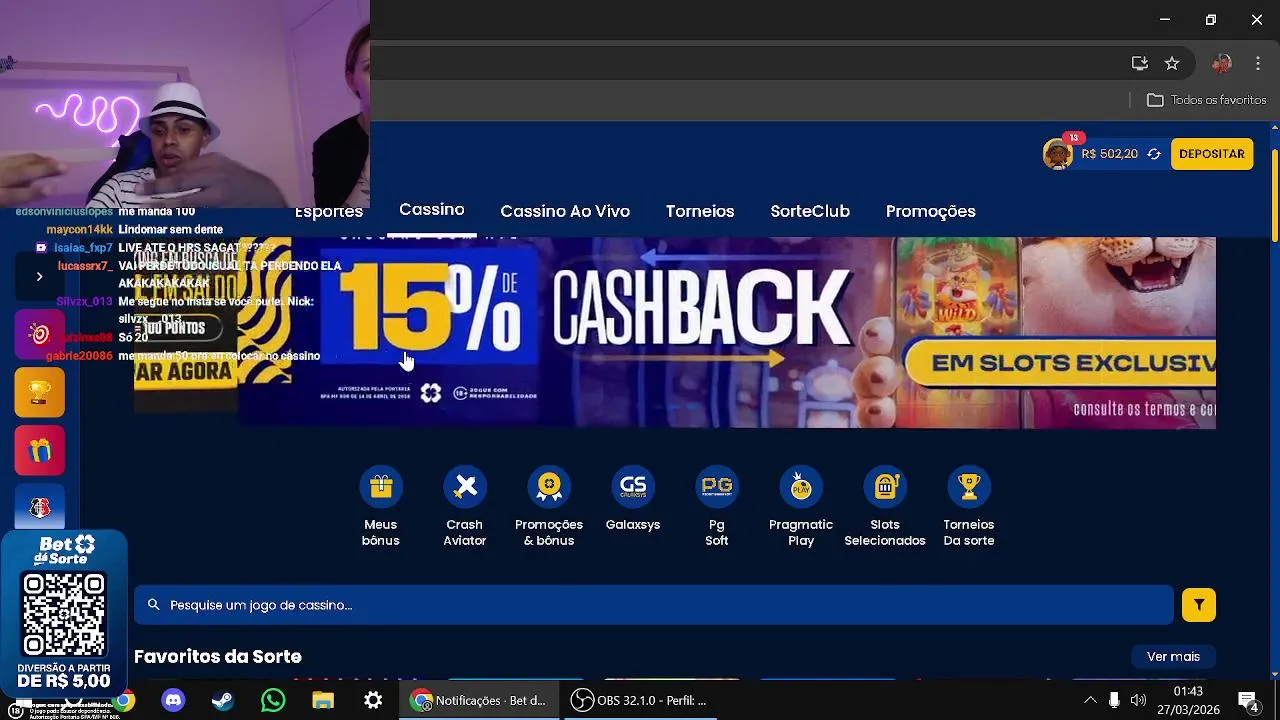Click the install app icon in address bar

click(x=1140, y=63)
